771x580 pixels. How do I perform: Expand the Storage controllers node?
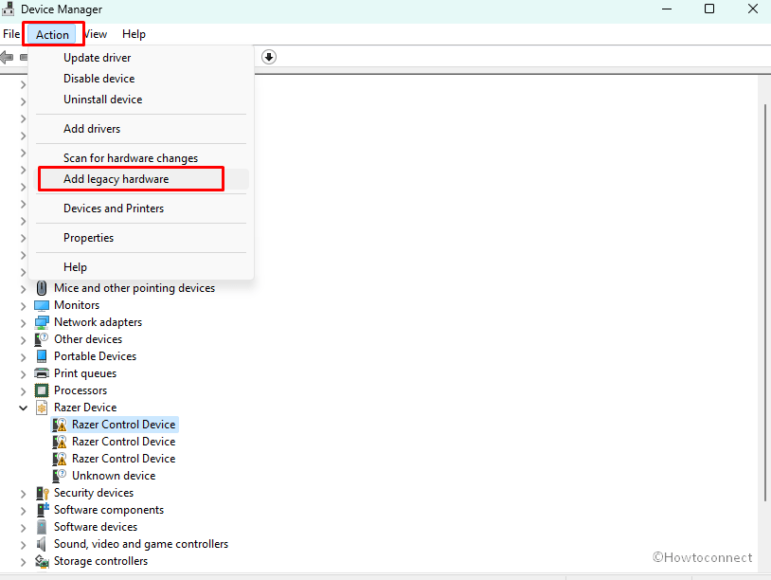pyautogui.click(x=23, y=562)
